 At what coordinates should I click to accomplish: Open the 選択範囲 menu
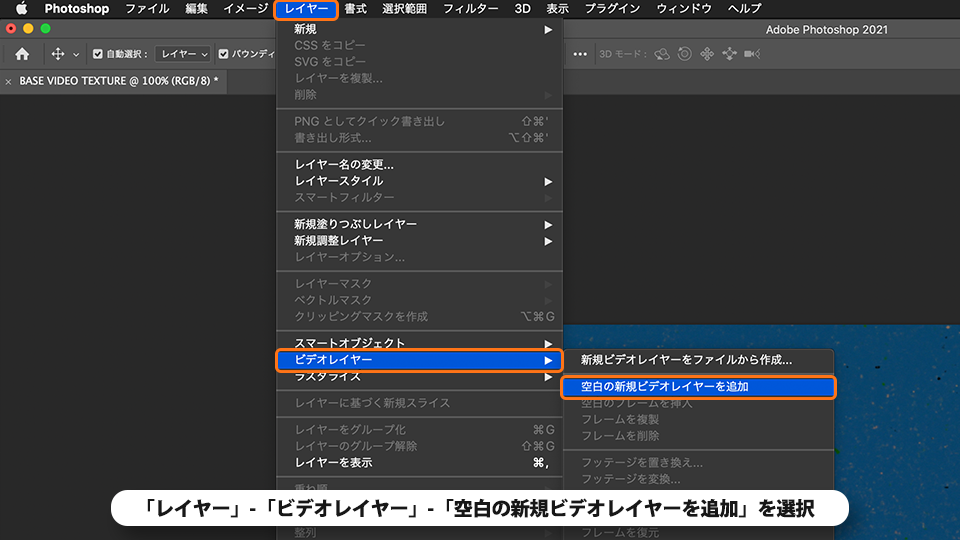(404, 9)
